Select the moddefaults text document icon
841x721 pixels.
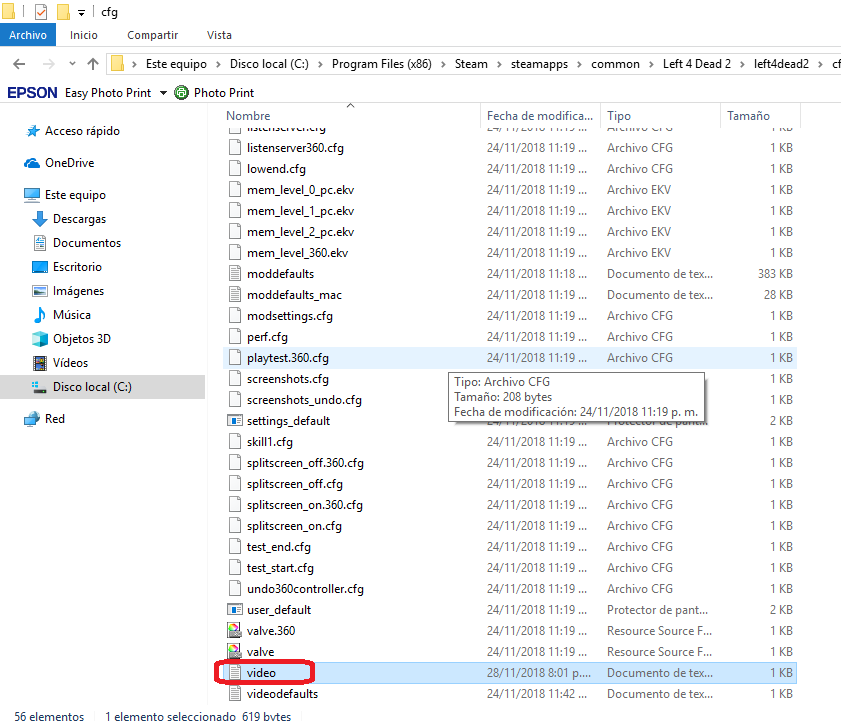[x=235, y=274]
